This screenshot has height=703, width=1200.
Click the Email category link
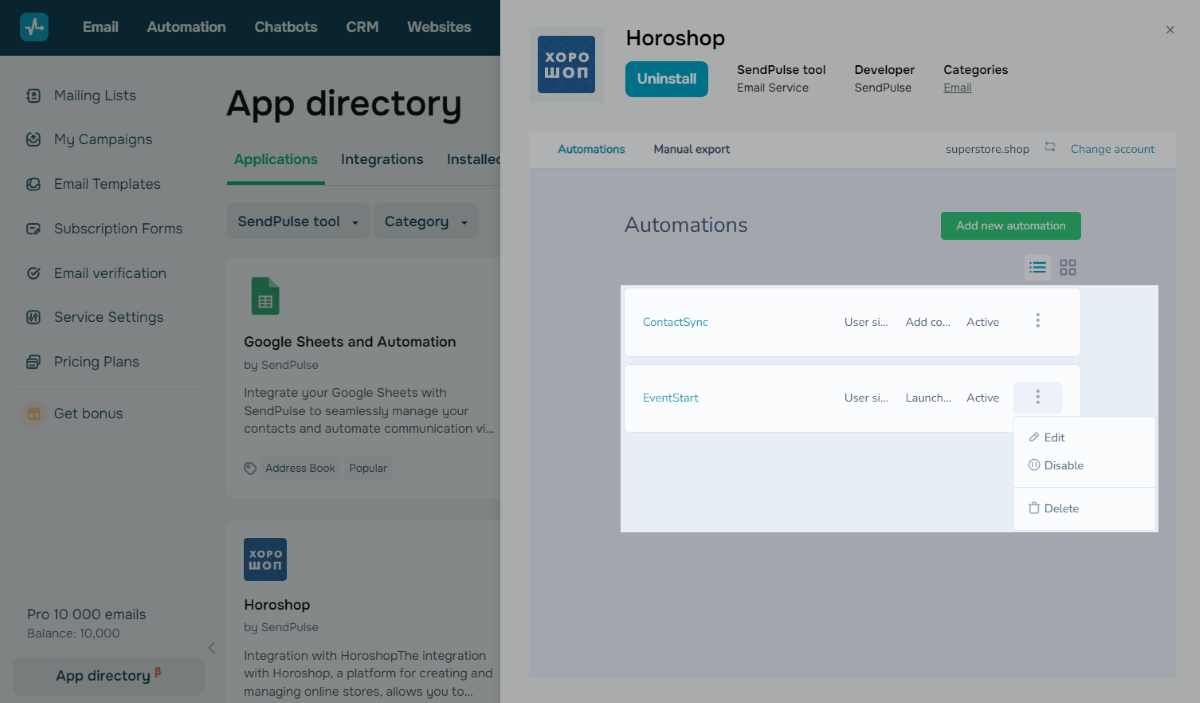tap(958, 88)
